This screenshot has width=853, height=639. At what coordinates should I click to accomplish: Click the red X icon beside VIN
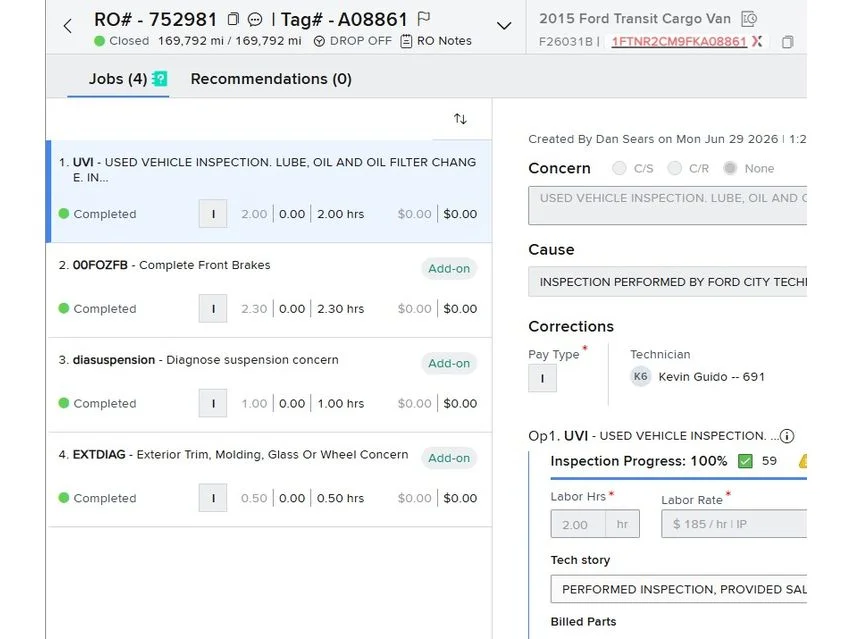tap(757, 41)
